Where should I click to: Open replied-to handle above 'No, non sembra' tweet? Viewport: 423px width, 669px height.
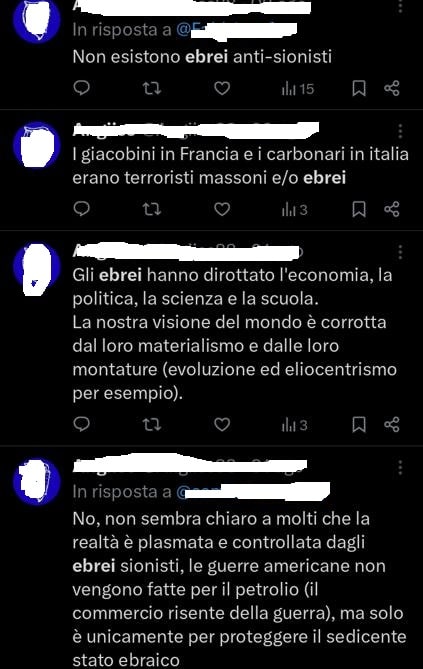pyautogui.click(x=253, y=492)
